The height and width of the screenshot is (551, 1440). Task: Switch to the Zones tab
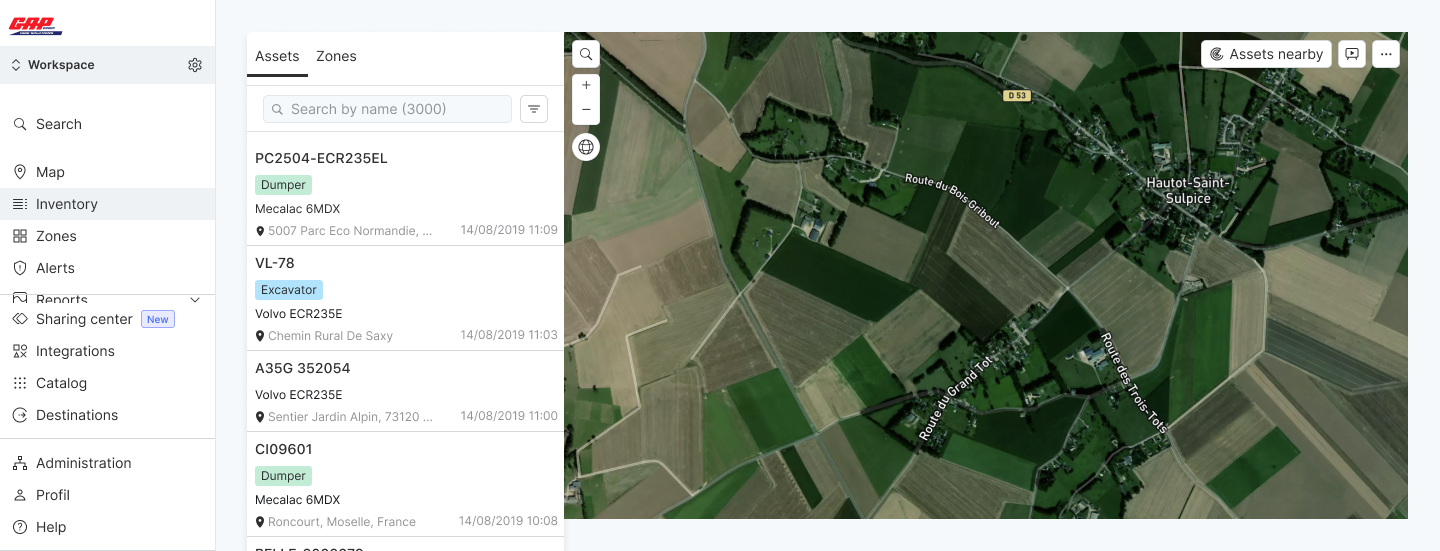click(x=336, y=56)
